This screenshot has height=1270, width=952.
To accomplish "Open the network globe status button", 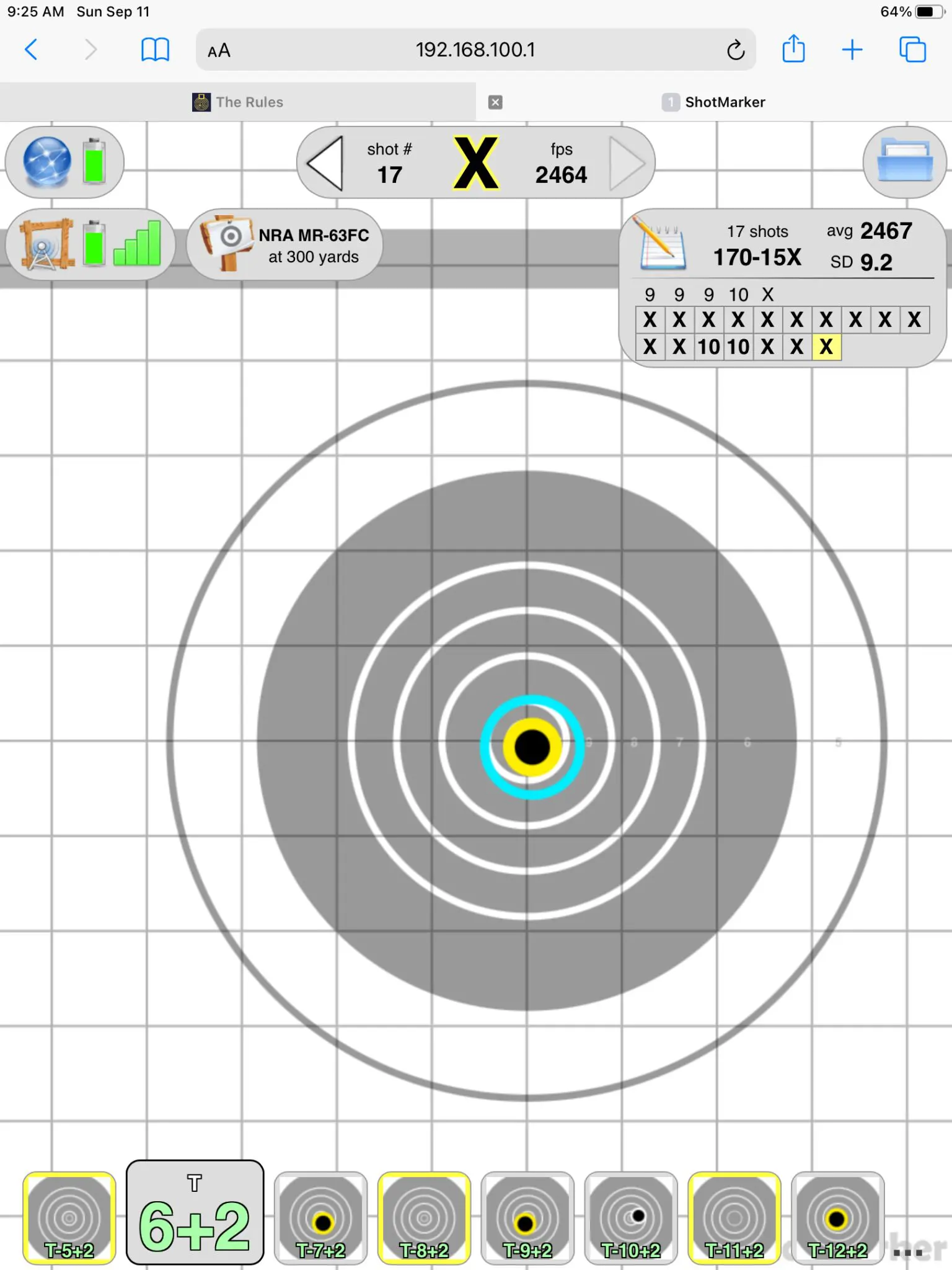I will tap(47, 162).
